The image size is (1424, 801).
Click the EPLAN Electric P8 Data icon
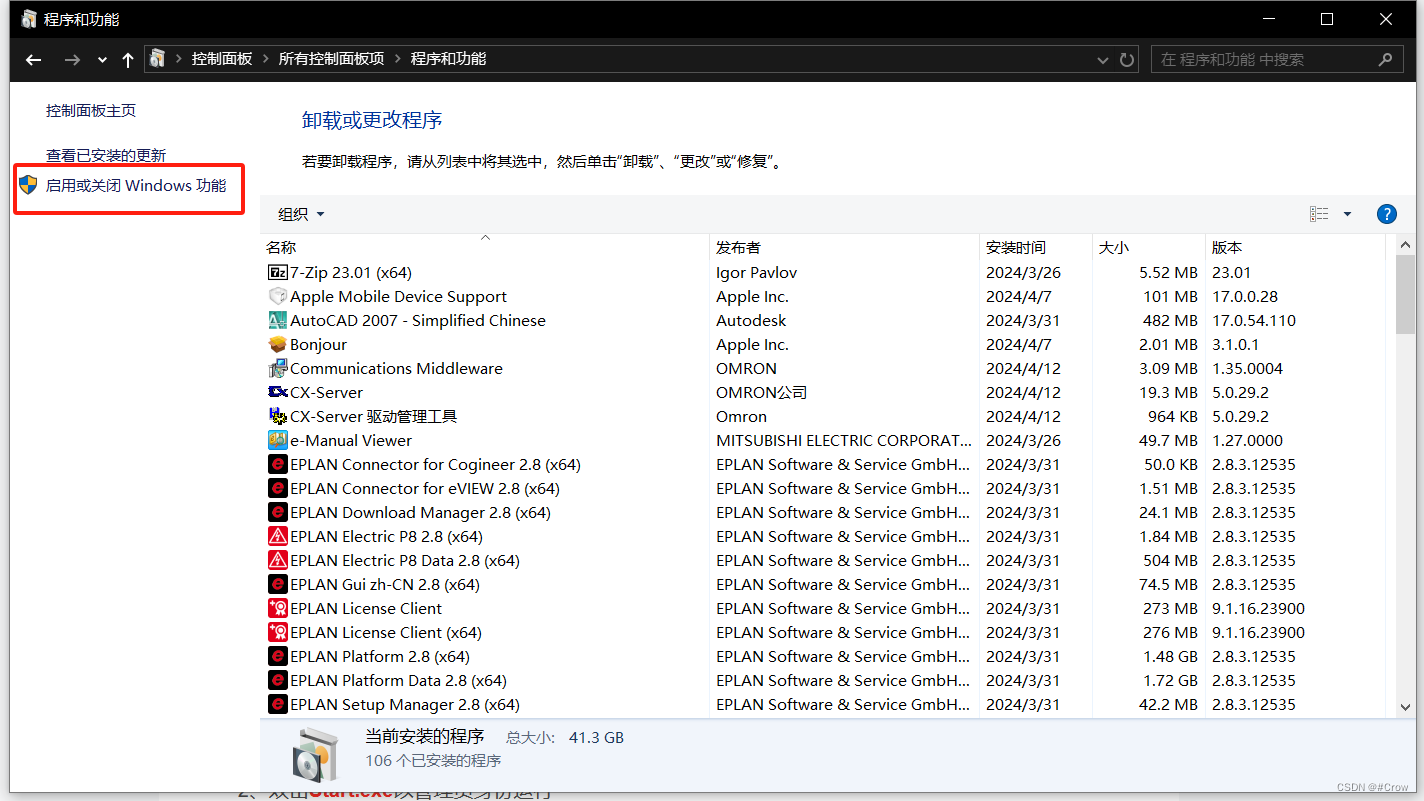pos(278,560)
